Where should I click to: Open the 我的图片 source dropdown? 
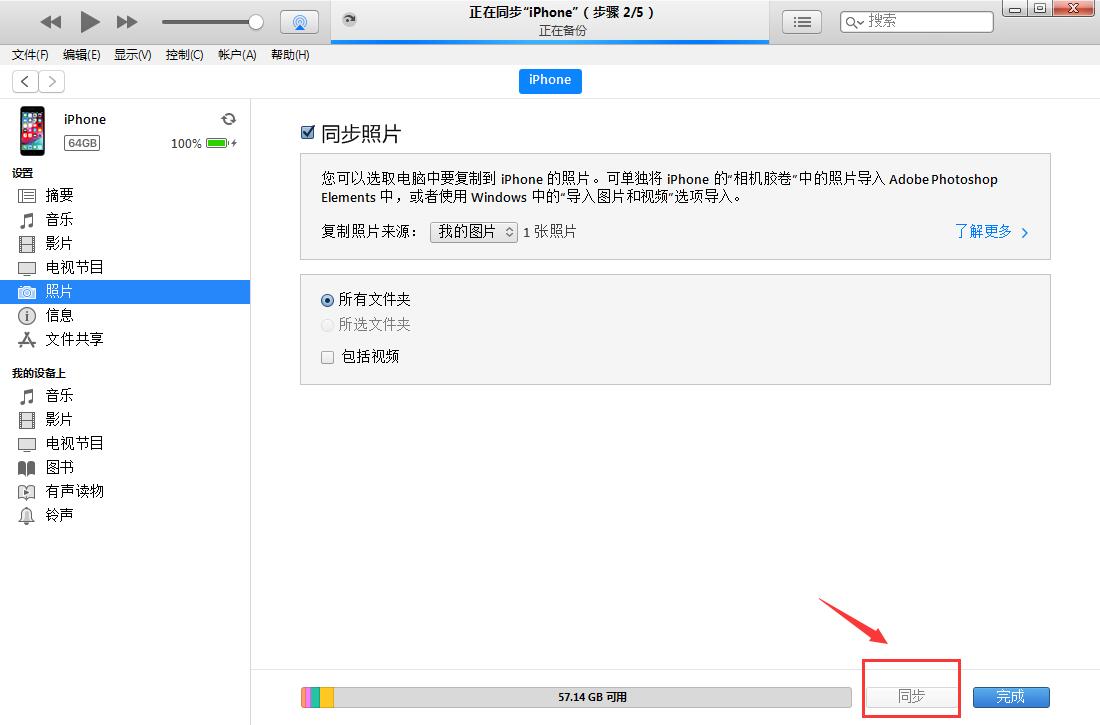point(473,231)
